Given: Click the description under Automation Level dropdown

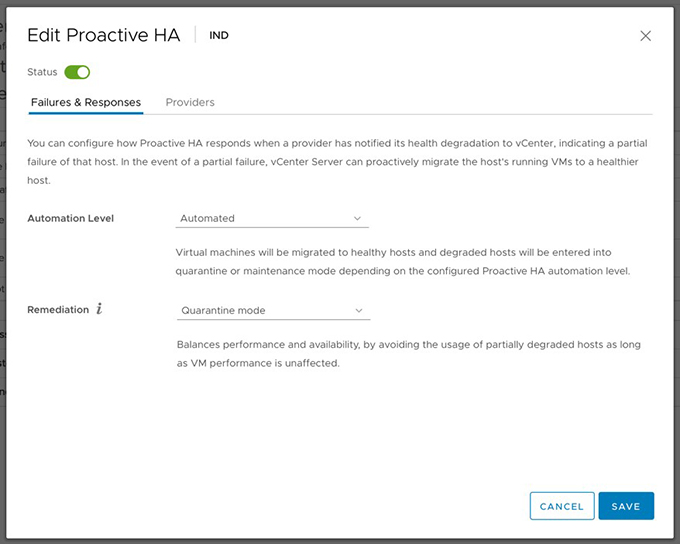Looking at the screenshot, I should pyautogui.click(x=402, y=262).
